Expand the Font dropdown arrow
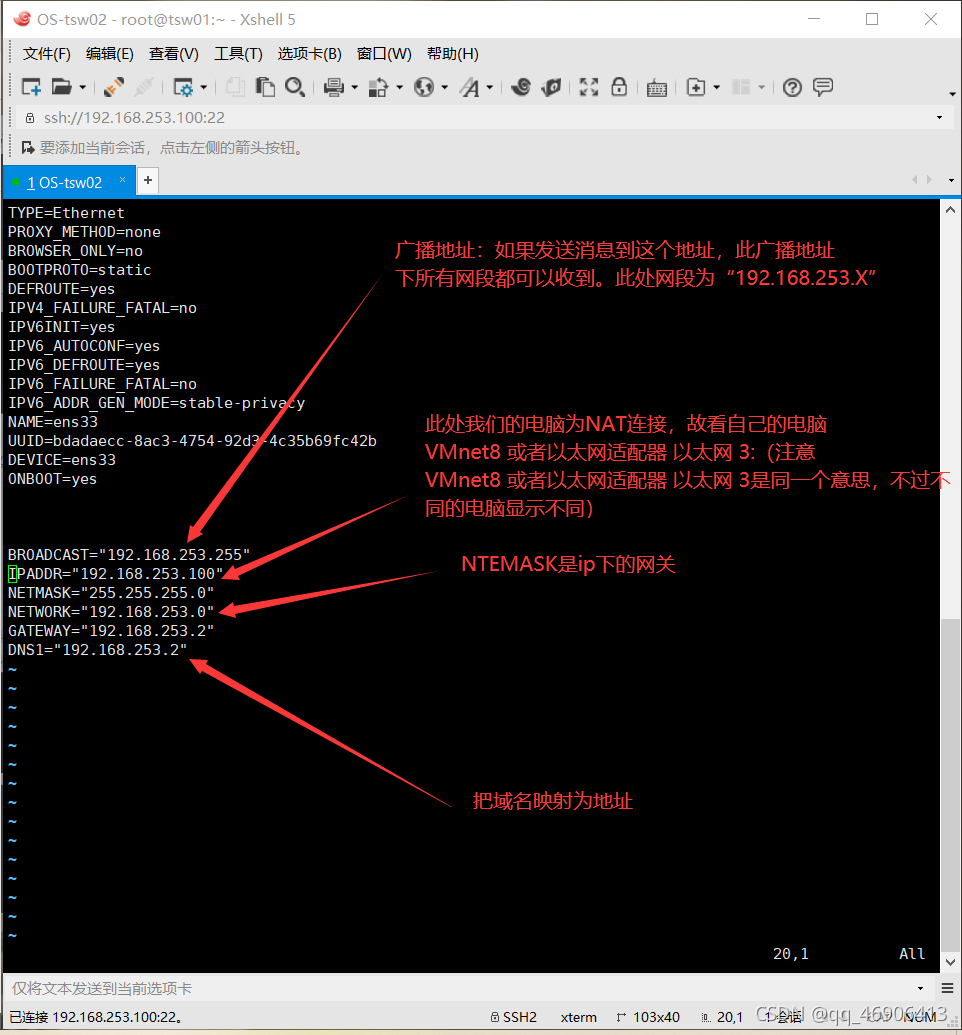This screenshot has width=962, height=1035. 490,87
